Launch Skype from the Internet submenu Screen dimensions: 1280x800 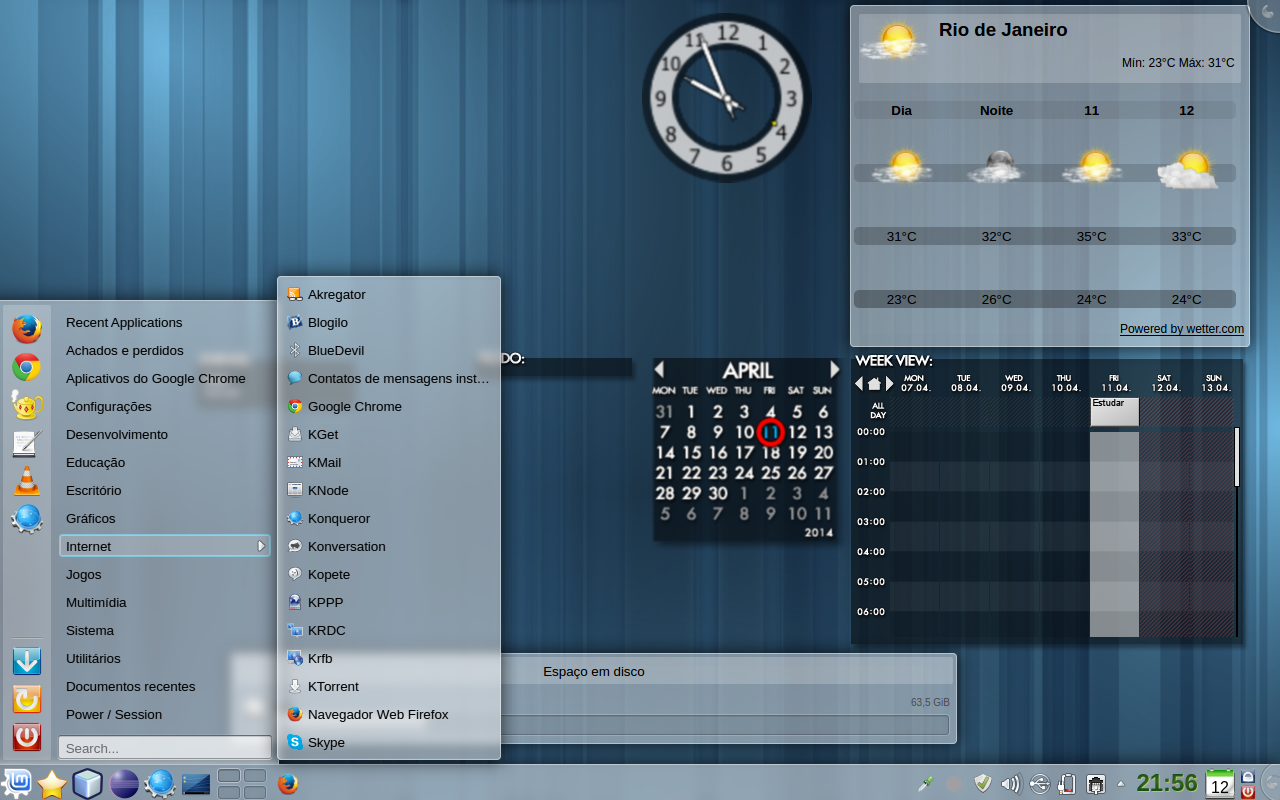coord(389,742)
